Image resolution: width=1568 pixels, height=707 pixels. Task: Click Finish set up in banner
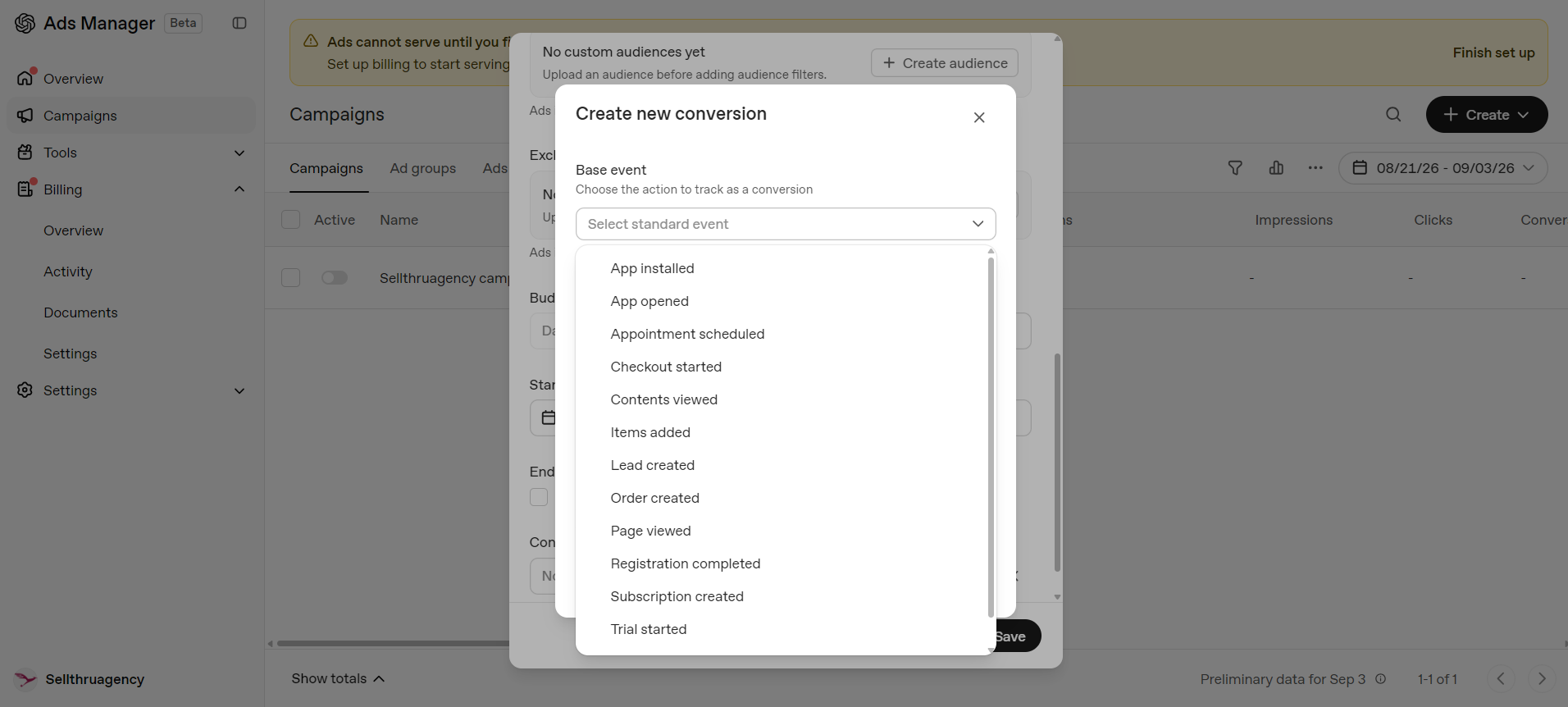1493,52
